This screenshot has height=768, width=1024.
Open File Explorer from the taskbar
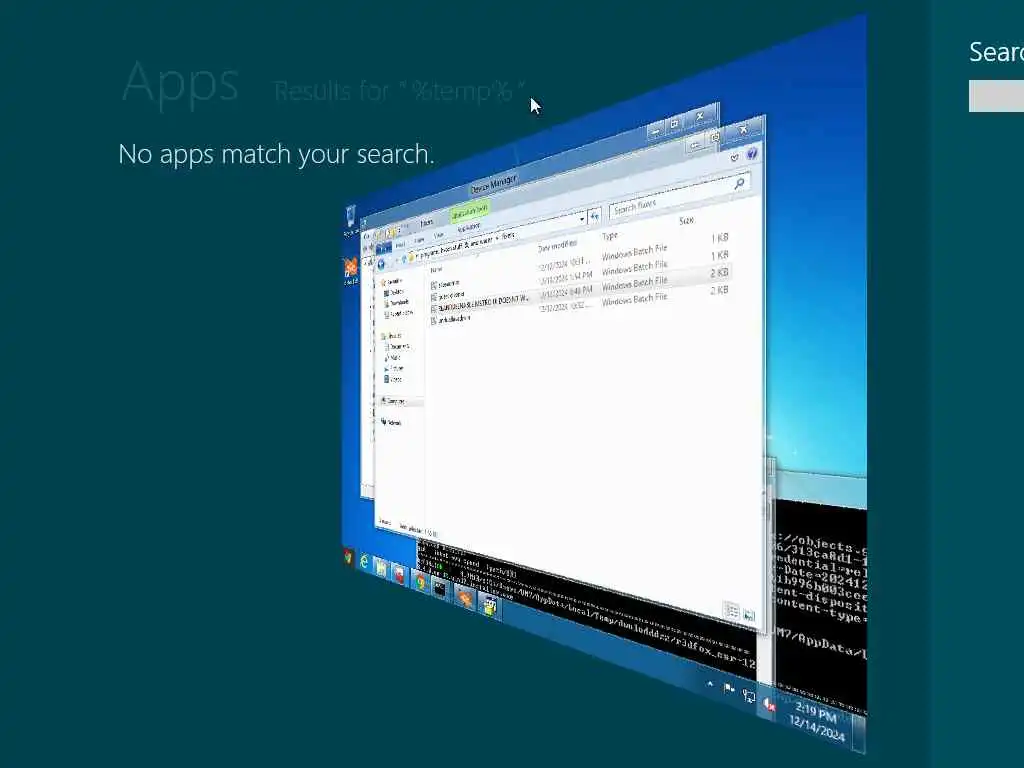tap(381, 567)
